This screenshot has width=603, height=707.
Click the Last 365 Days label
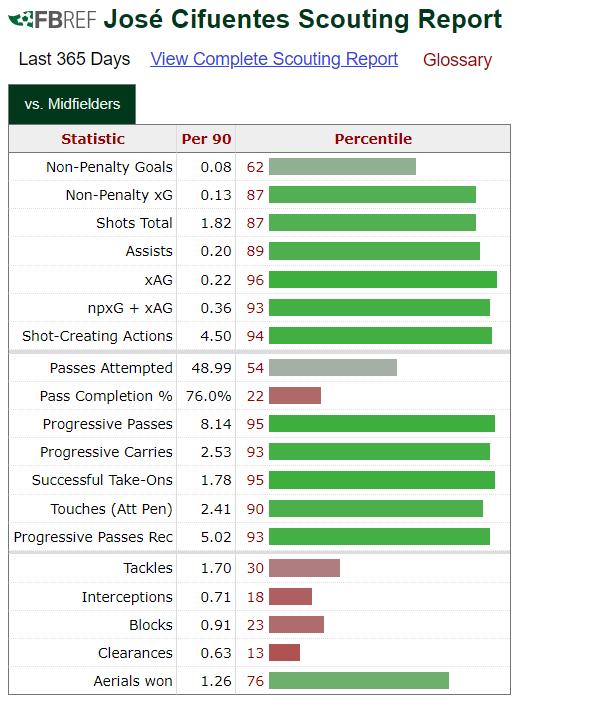coord(74,59)
